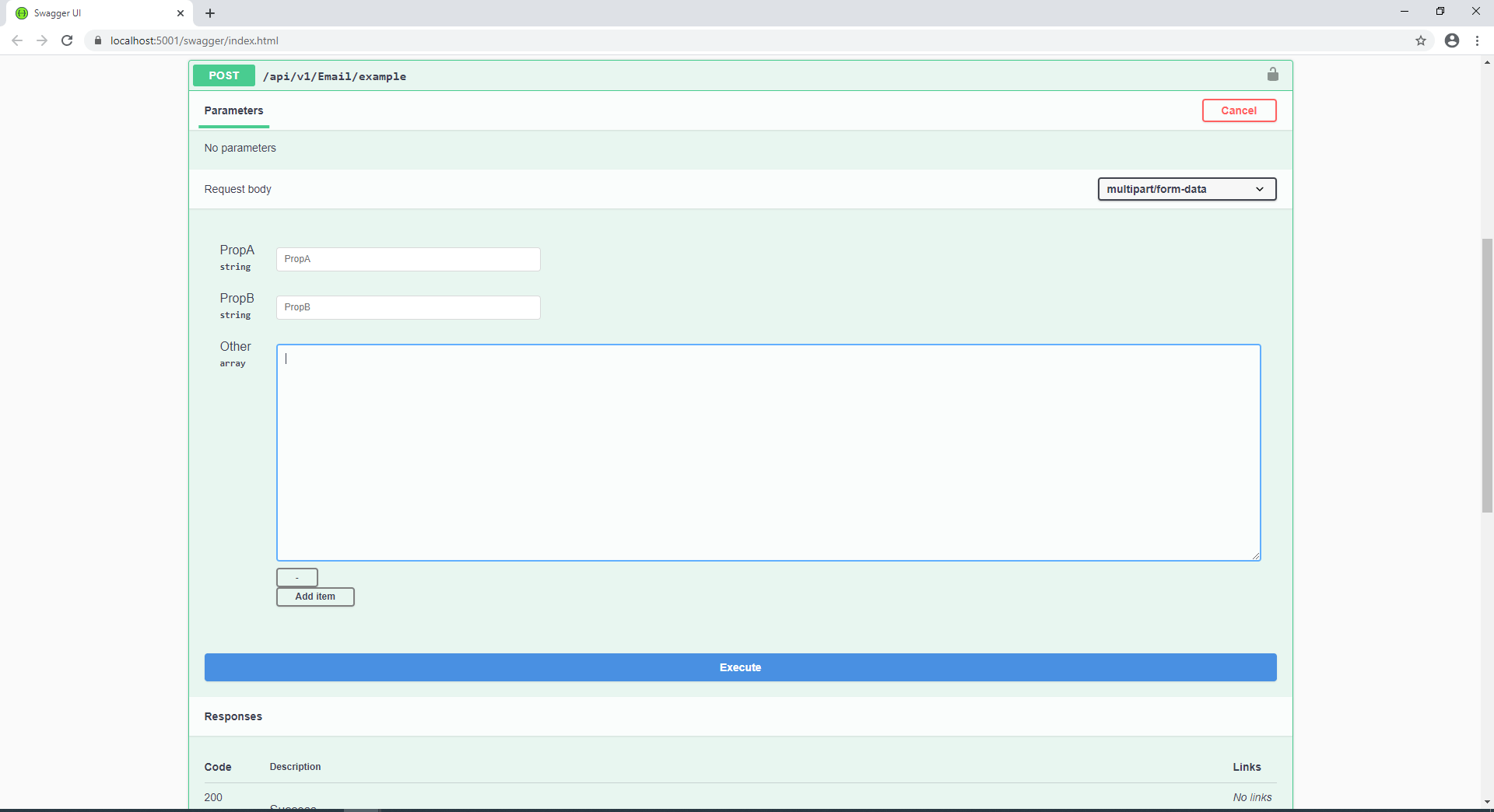Bookmark this page with the star icon

click(1421, 40)
